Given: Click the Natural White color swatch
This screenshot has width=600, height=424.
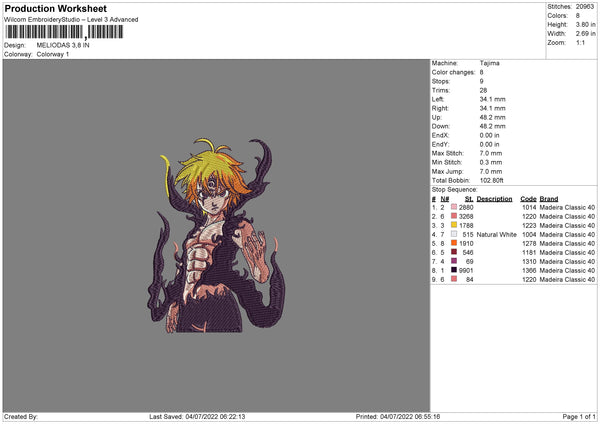Looking at the screenshot, I should click(x=454, y=234).
